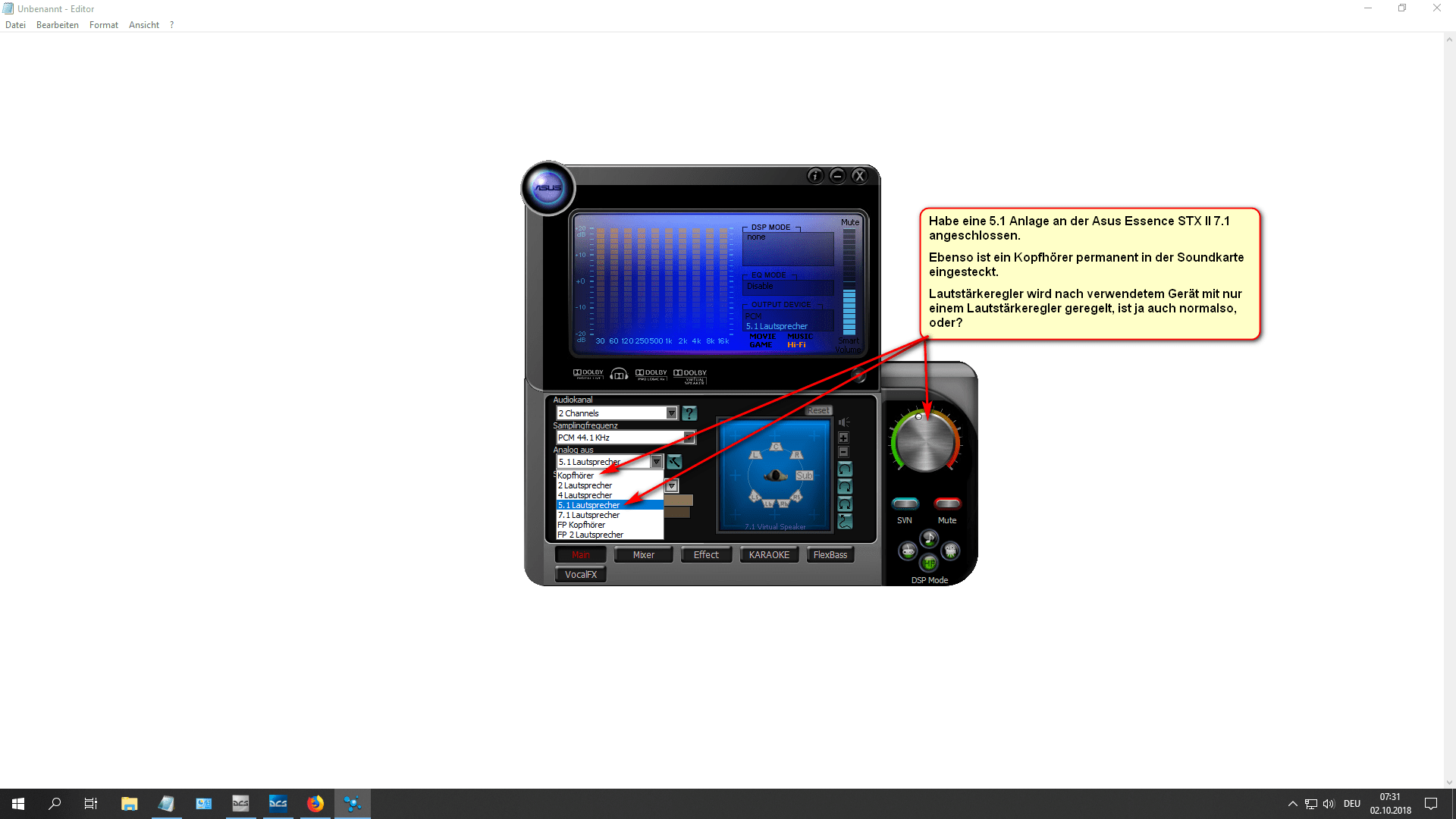Expand the Samplingfrequenz PCM 44.1 KHz dropdown
1456x819 pixels.
pos(689,438)
